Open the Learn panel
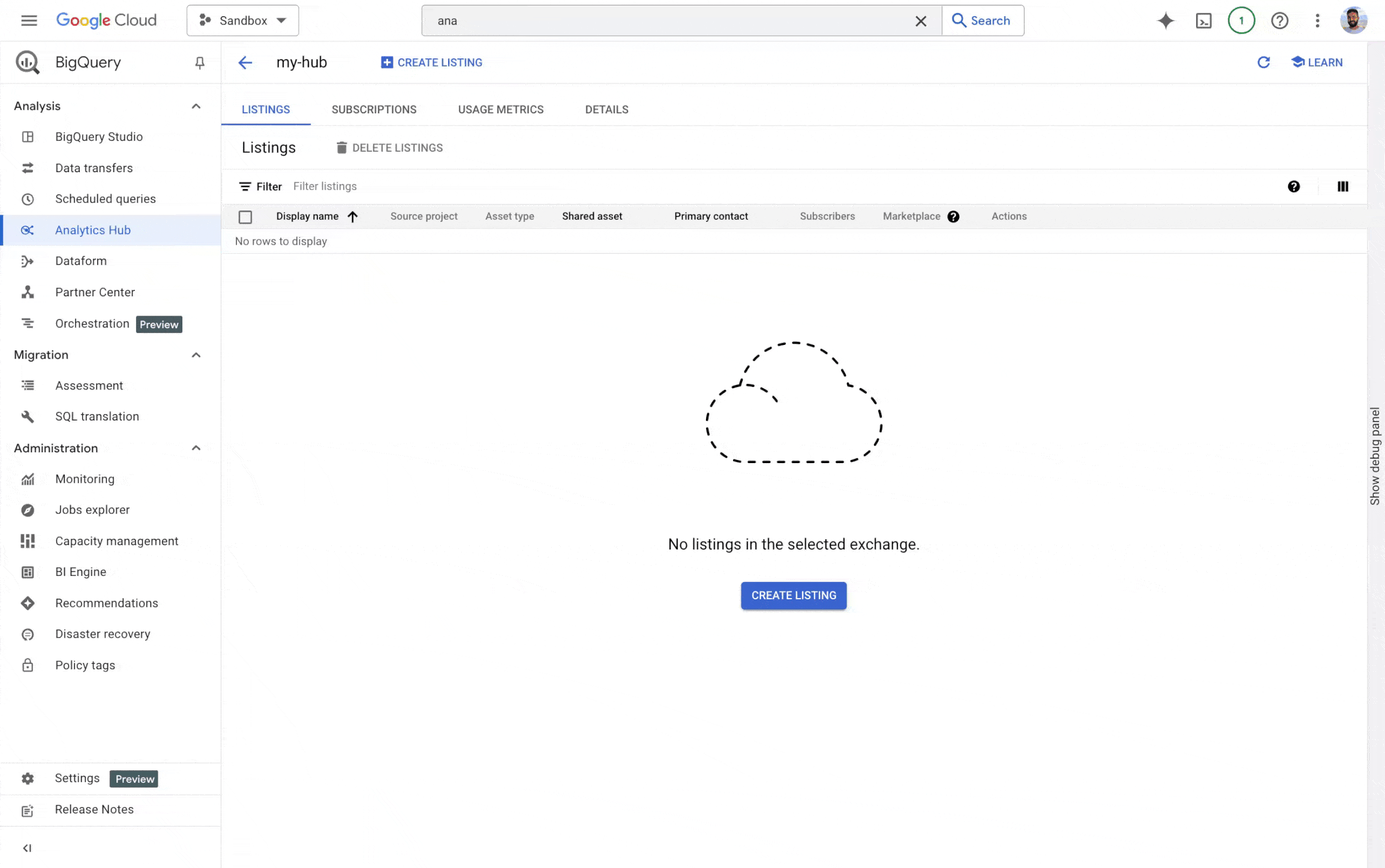The width and height of the screenshot is (1385, 868). [1317, 62]
